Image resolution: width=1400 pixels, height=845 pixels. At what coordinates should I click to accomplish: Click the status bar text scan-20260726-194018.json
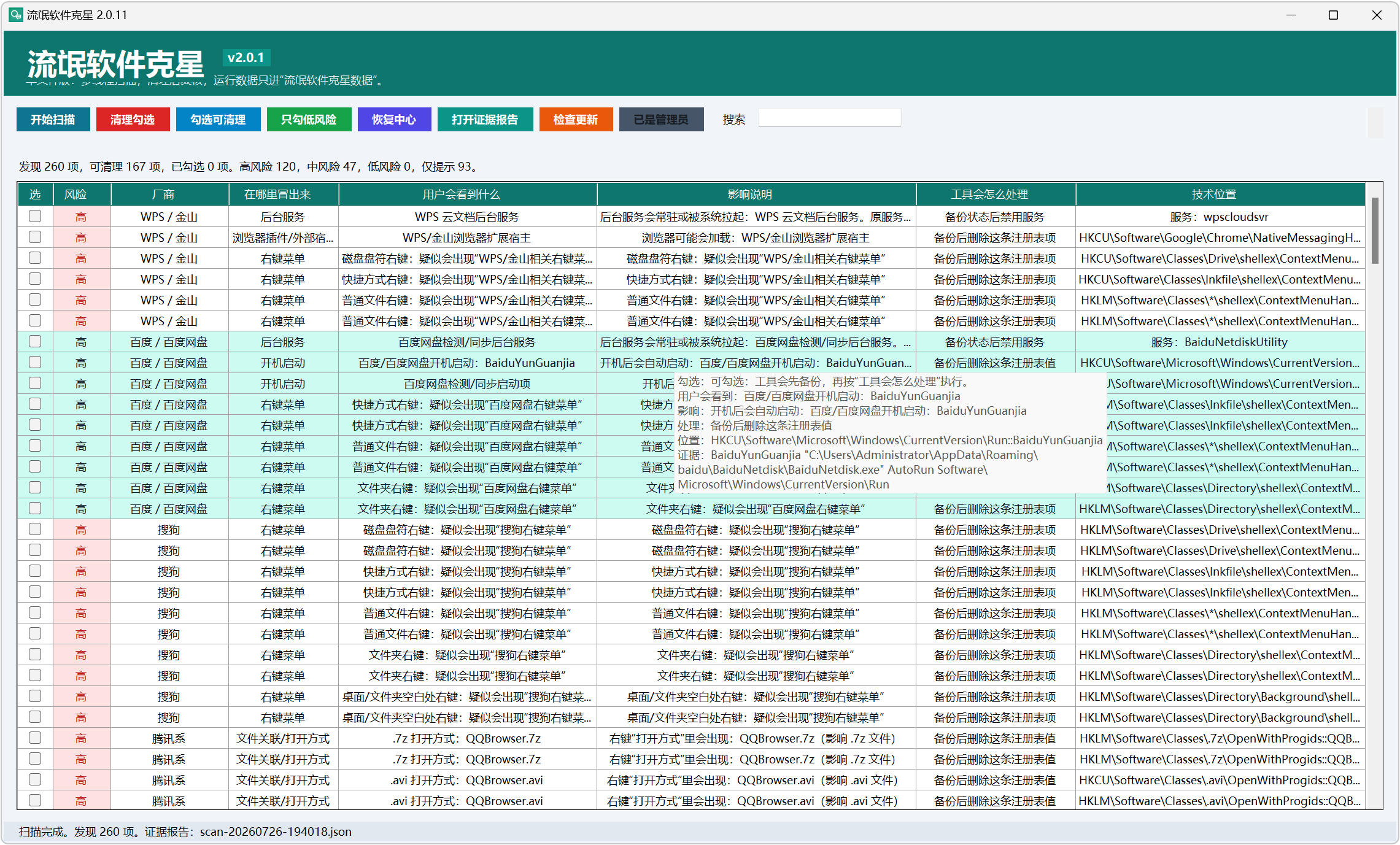[x=276, y=832]
